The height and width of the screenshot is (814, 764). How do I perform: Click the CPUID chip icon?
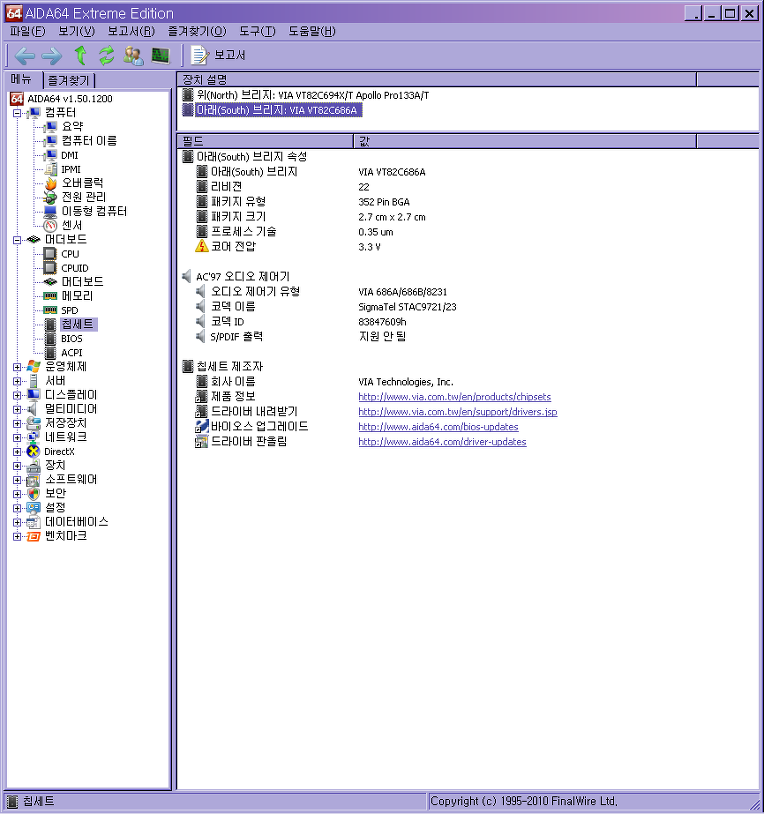click(50, 268)
